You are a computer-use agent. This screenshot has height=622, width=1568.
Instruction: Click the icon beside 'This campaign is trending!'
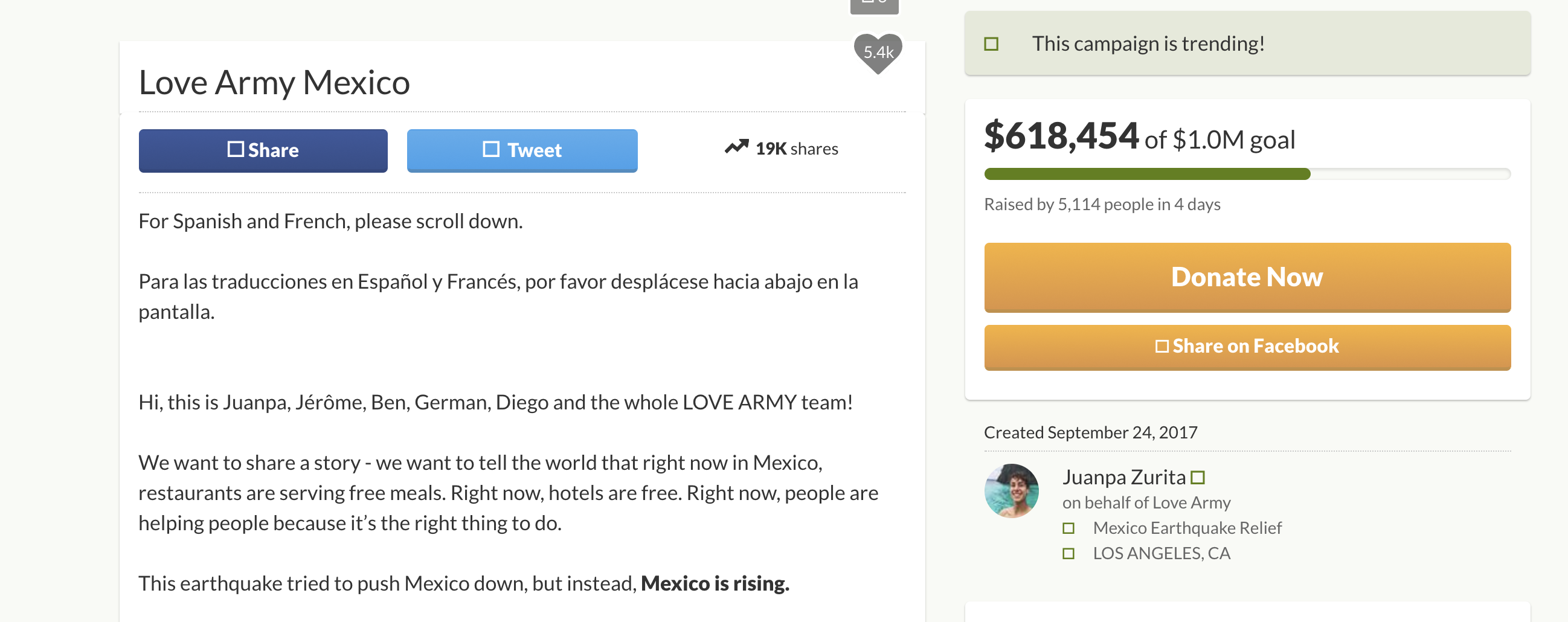tap(991, 44)
